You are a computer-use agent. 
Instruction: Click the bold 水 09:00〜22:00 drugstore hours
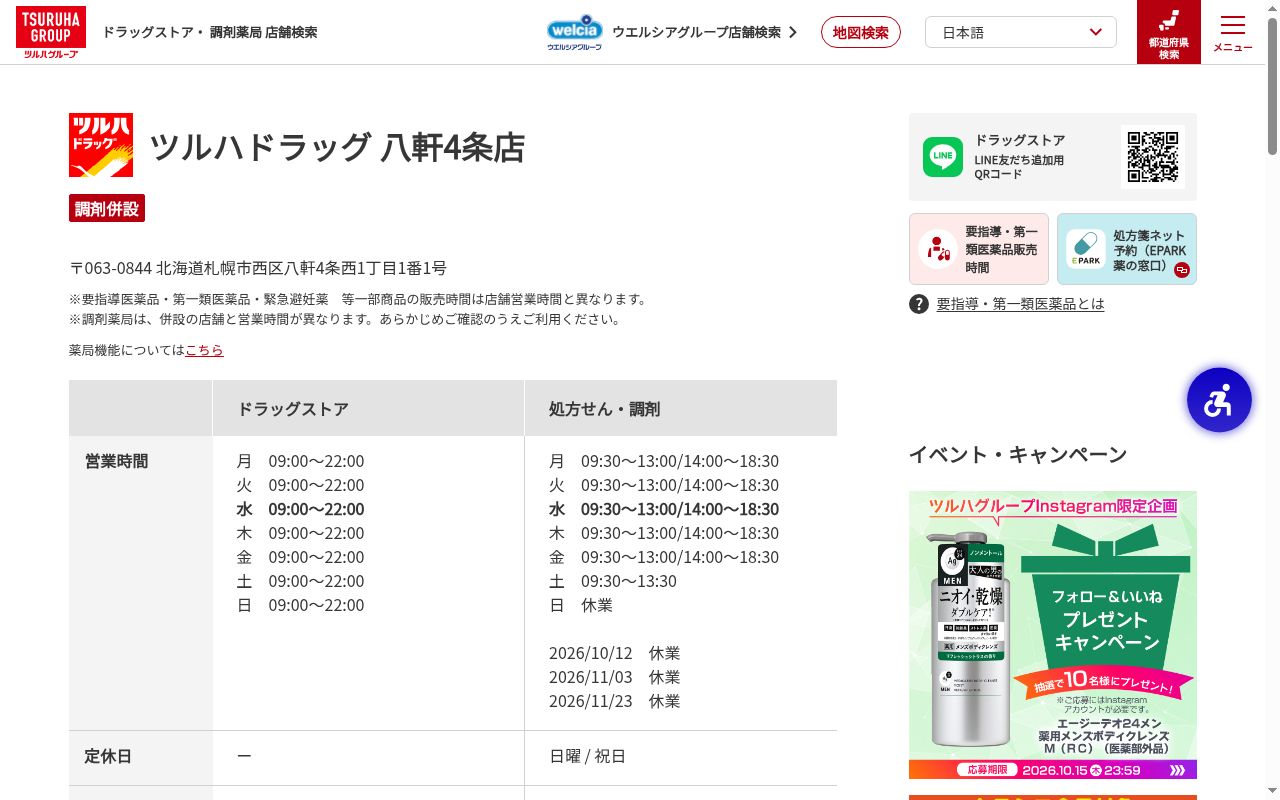[x=300, y=509]
